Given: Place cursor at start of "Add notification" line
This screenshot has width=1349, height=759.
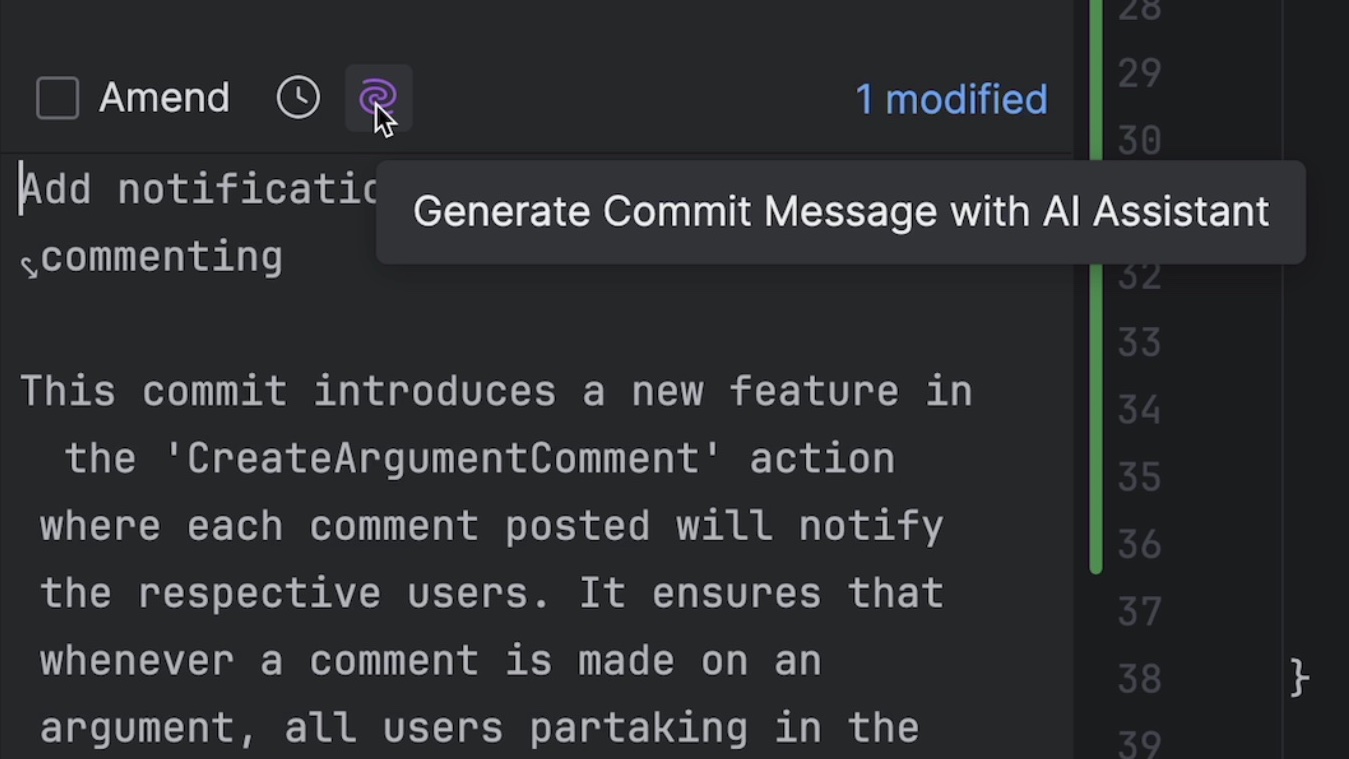Looking at the screenshot, I should tap(23, 189).
